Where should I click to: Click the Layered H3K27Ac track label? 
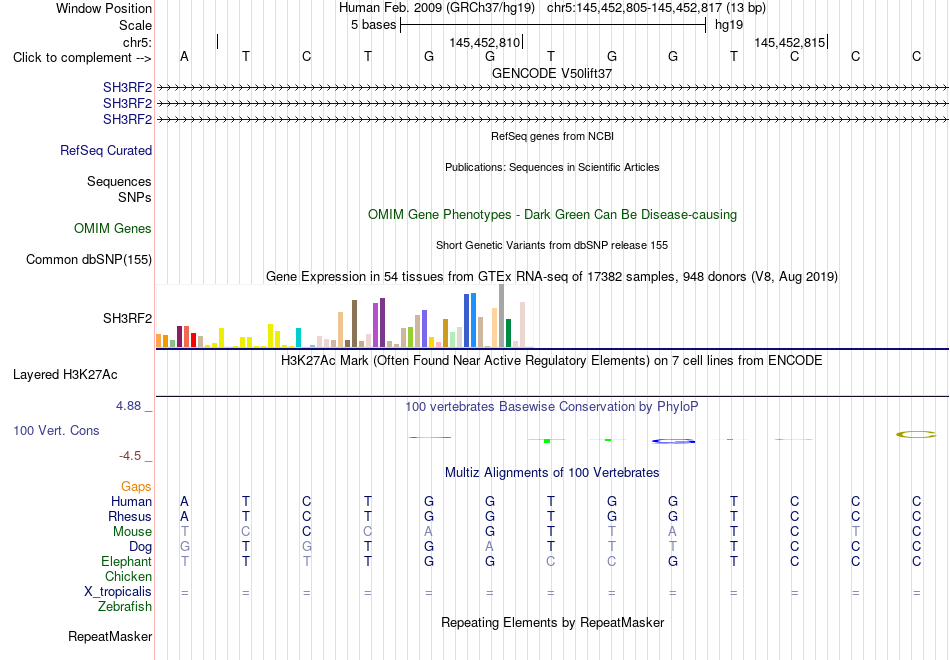pyautogui.click(x=65, y=375)
